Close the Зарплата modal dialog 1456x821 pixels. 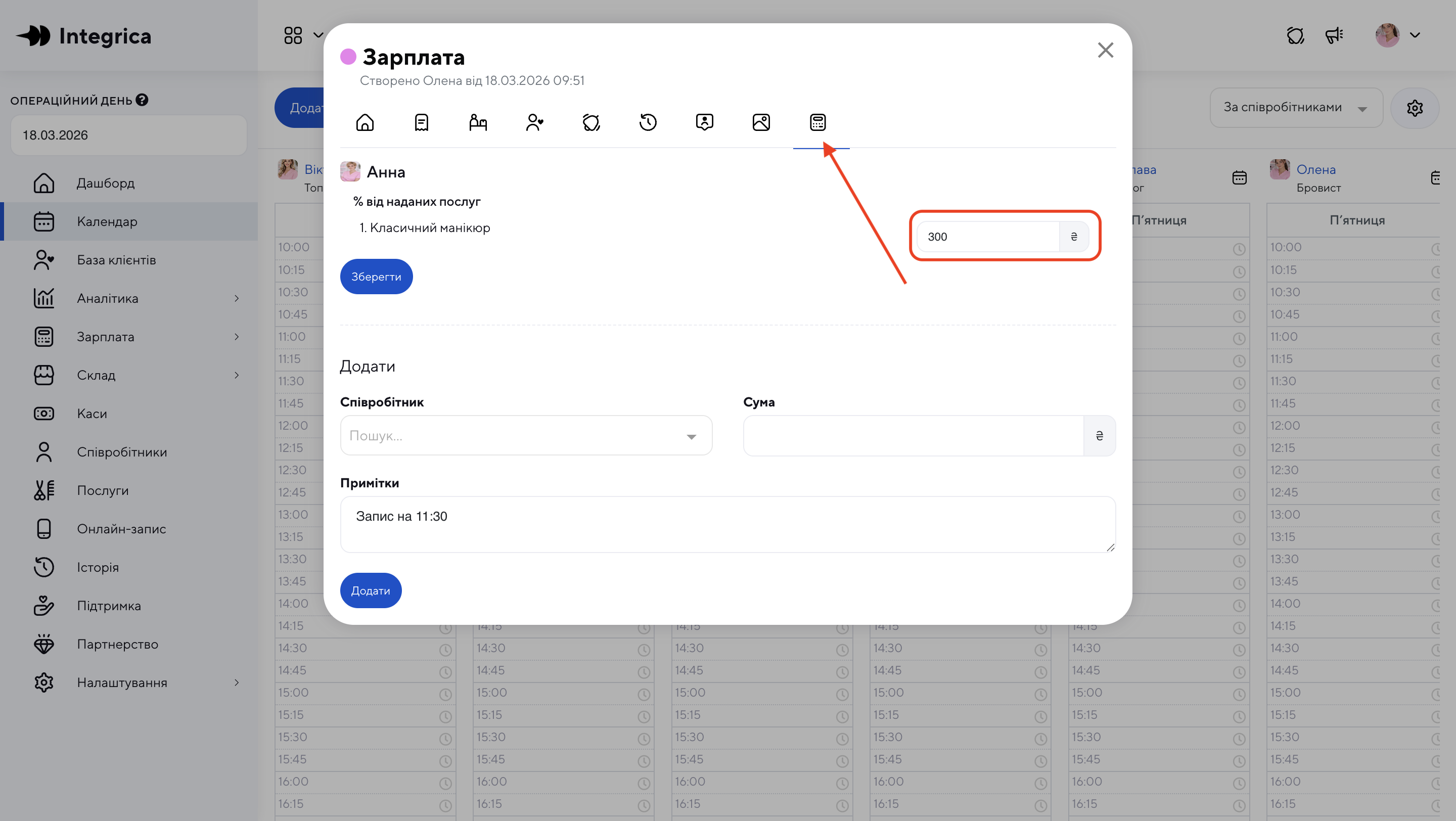click(x=1105, y=50)
